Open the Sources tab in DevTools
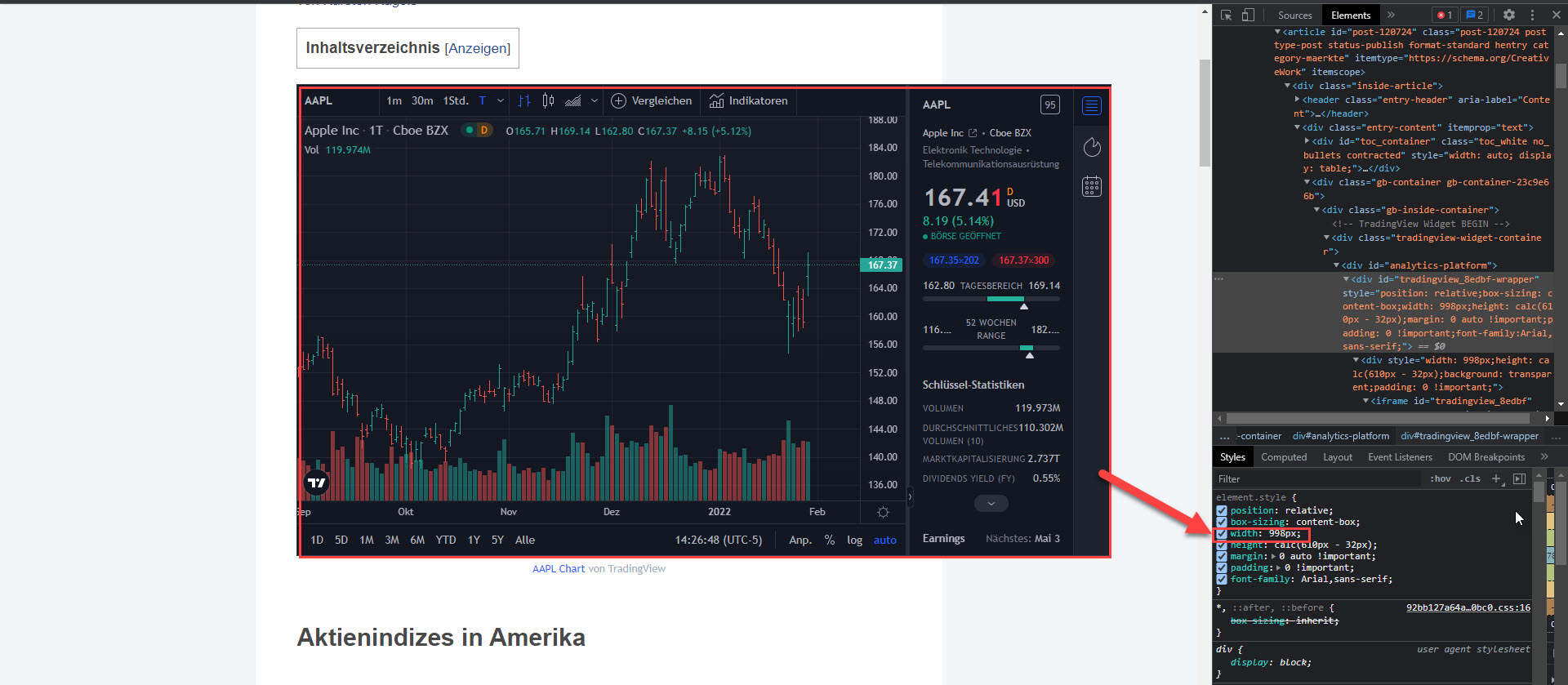Screen dimensions: 1568x685 [x=1295, y=15]
